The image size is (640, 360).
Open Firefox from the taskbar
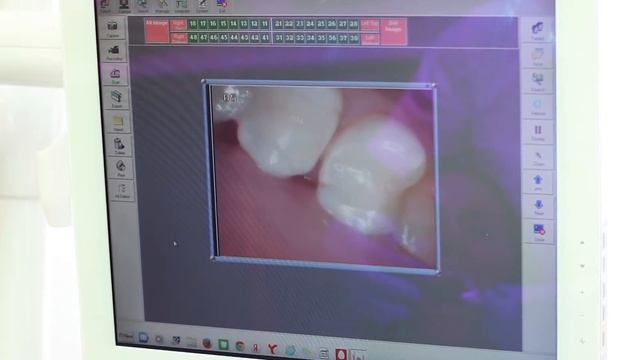coord(207,343)
